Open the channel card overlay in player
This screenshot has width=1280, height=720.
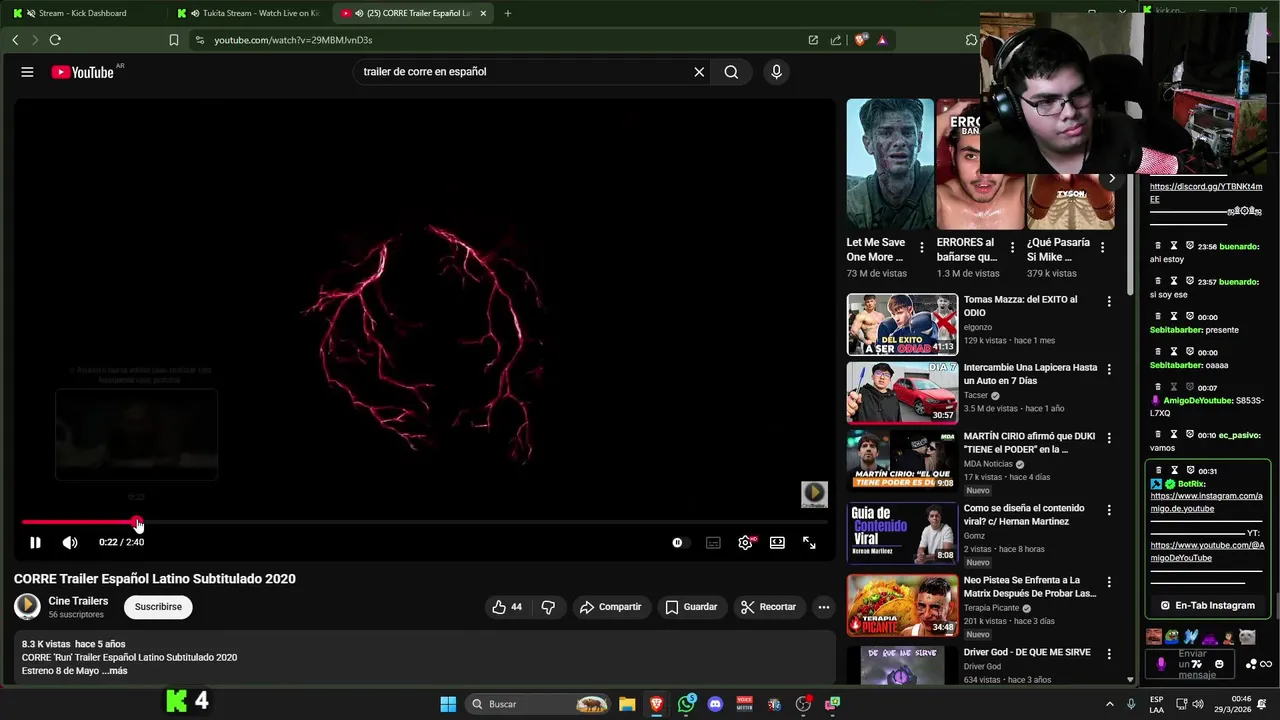[x=814, y=494]
